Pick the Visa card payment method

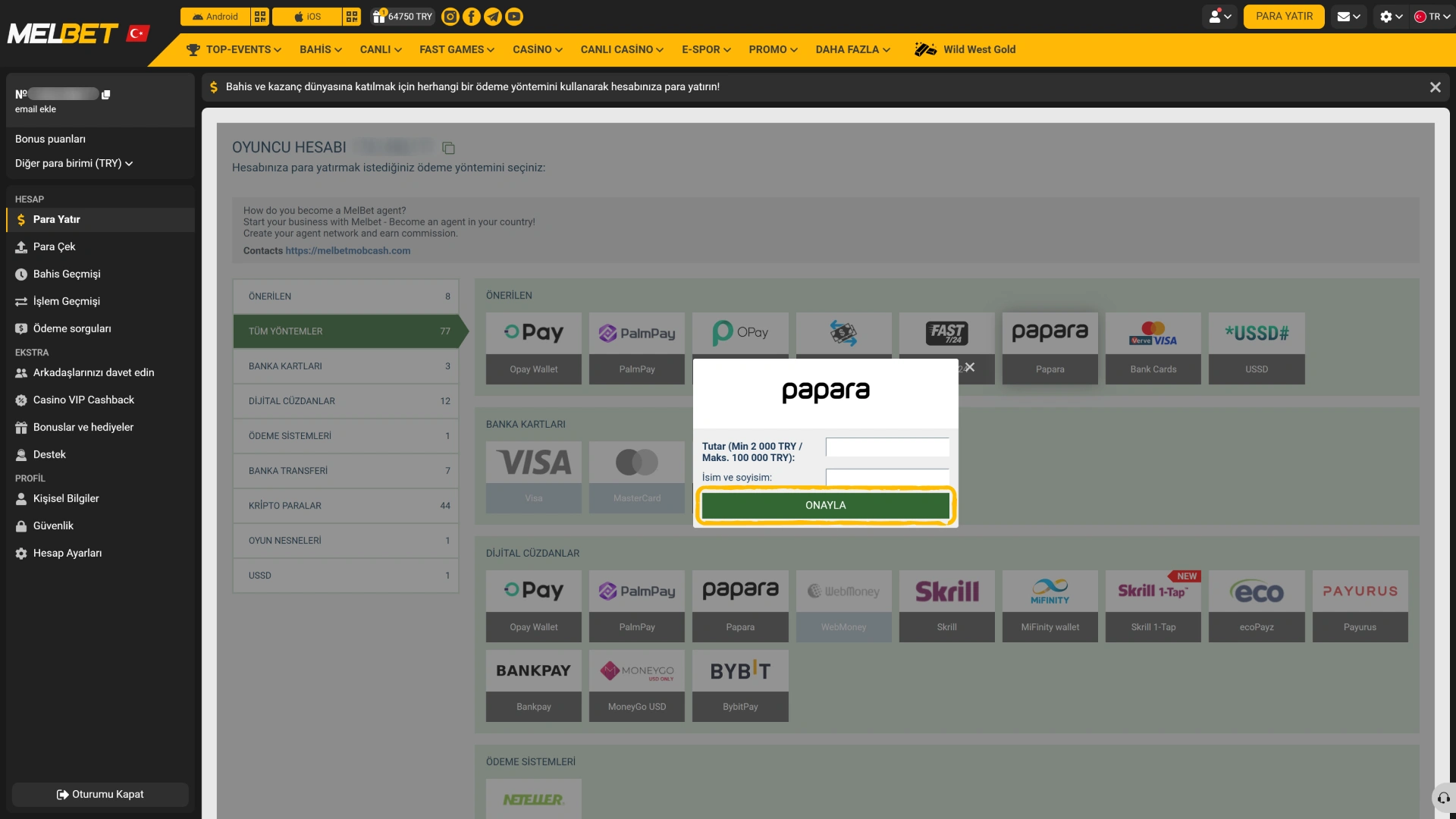pos(534,478)
